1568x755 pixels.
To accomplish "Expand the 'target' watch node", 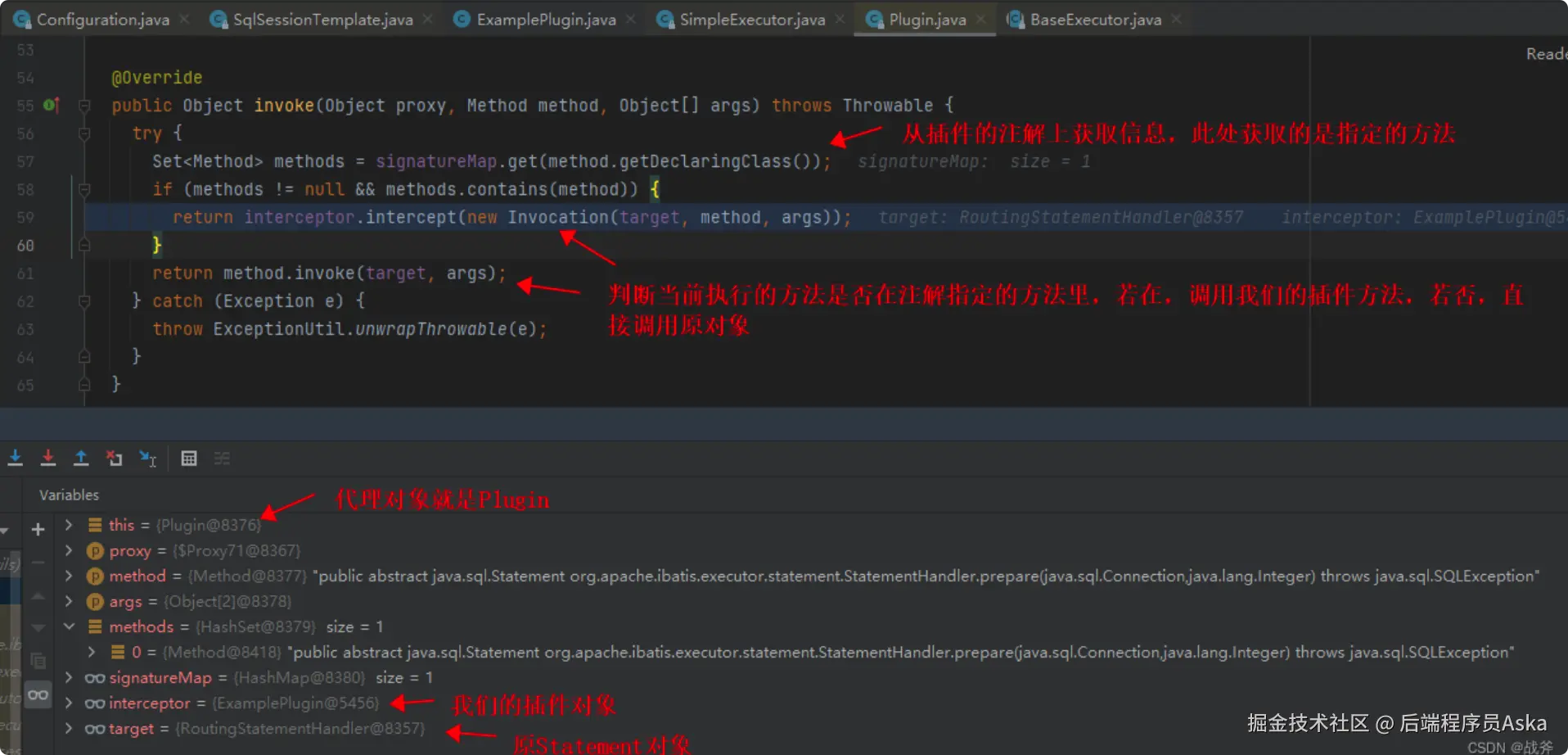I will 69,728.
